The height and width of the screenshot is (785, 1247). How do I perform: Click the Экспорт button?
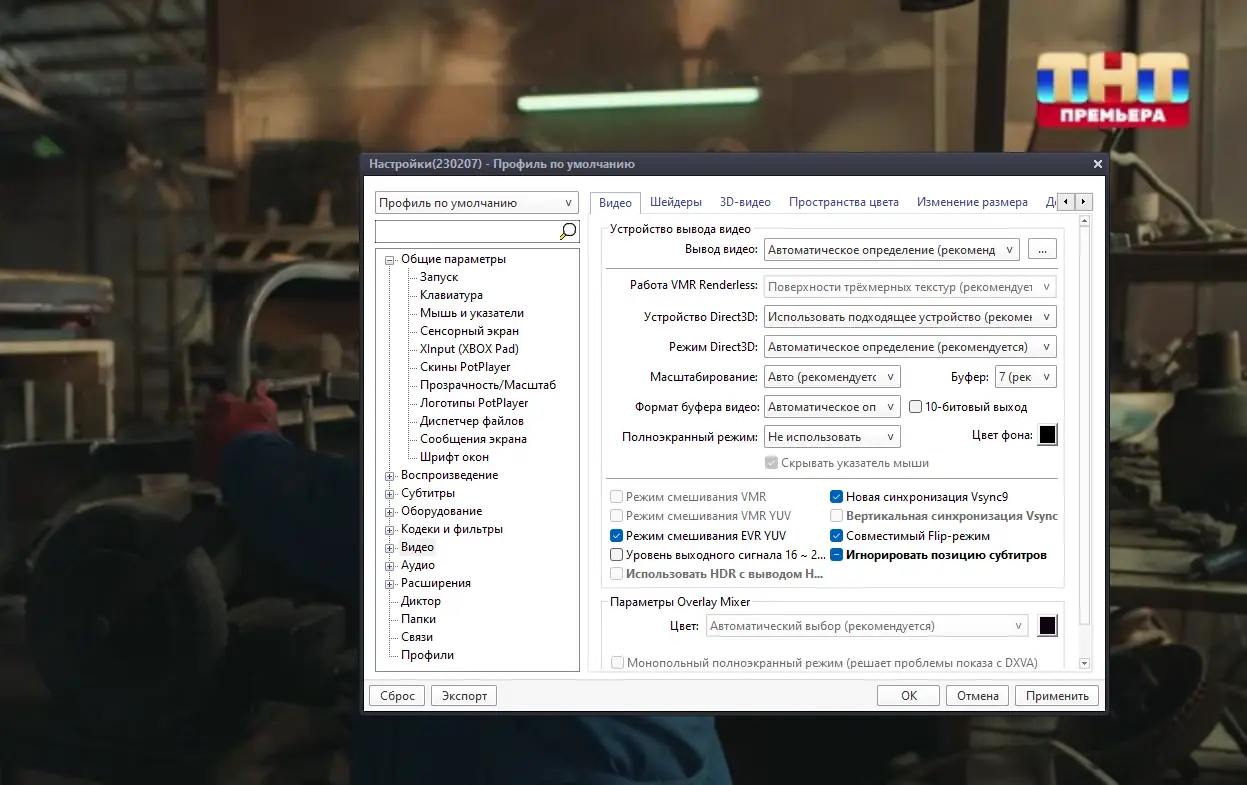point(464,696)
